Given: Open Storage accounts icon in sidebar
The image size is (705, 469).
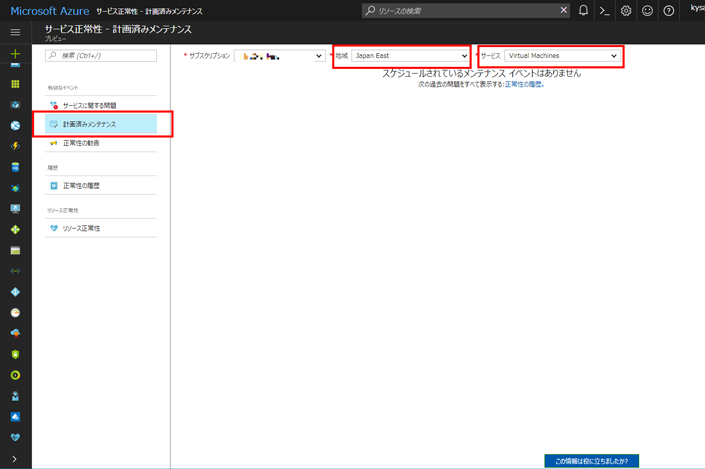Looking at the screenshot, I should point(15,250).
